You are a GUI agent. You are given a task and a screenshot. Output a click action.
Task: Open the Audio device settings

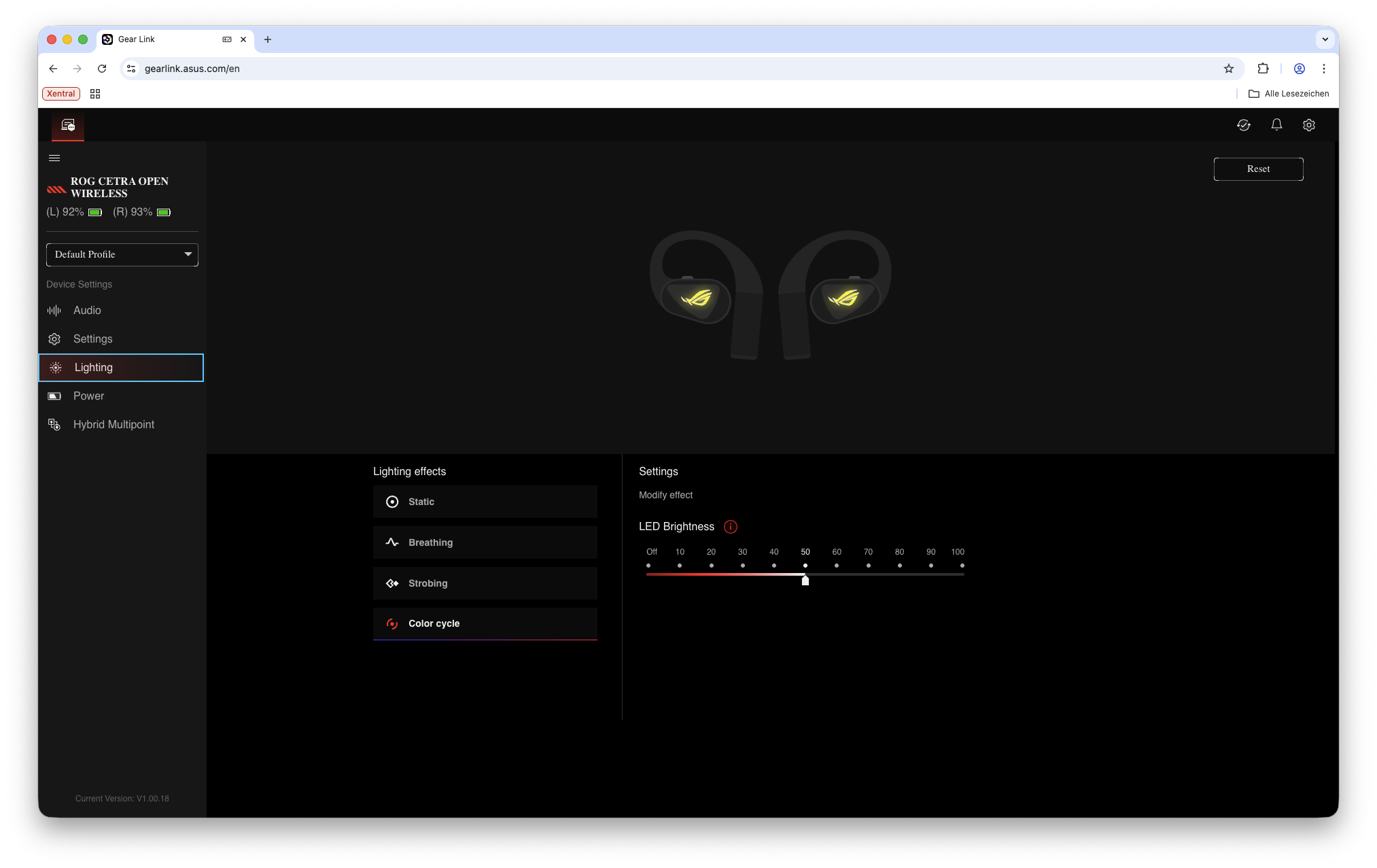[x=87, y=311]
